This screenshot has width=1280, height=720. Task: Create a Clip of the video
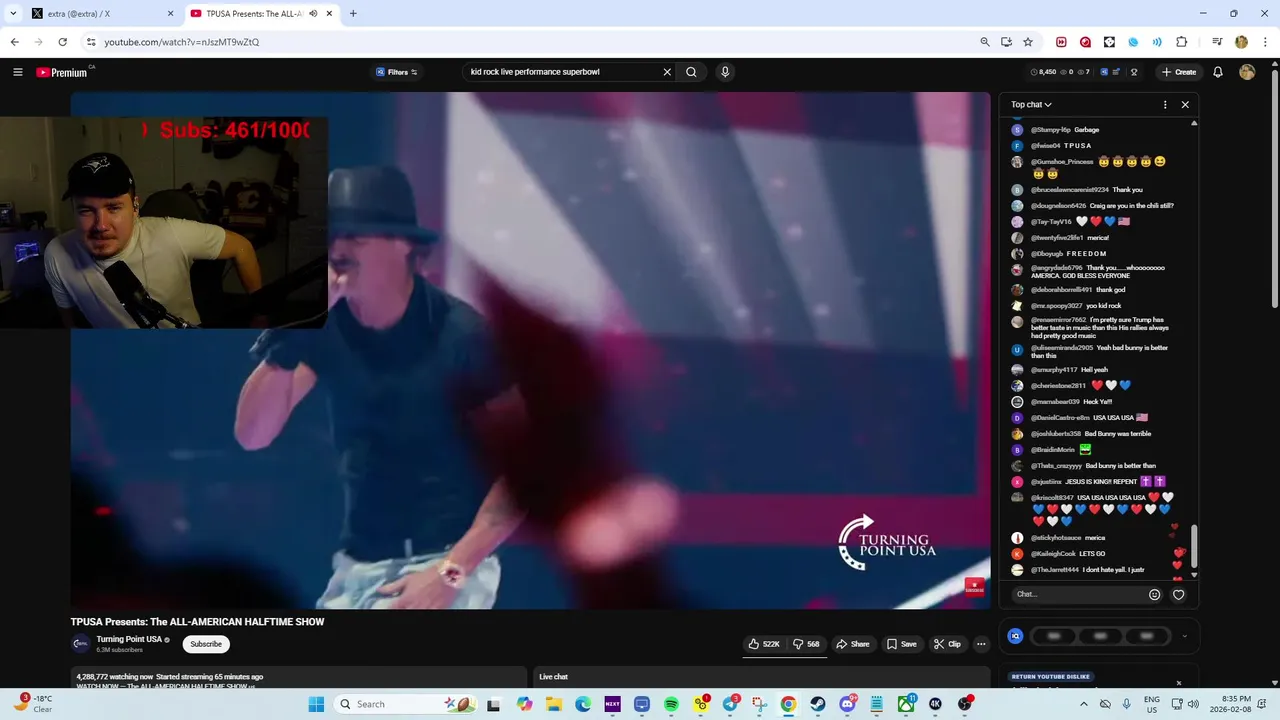(947, 644)
